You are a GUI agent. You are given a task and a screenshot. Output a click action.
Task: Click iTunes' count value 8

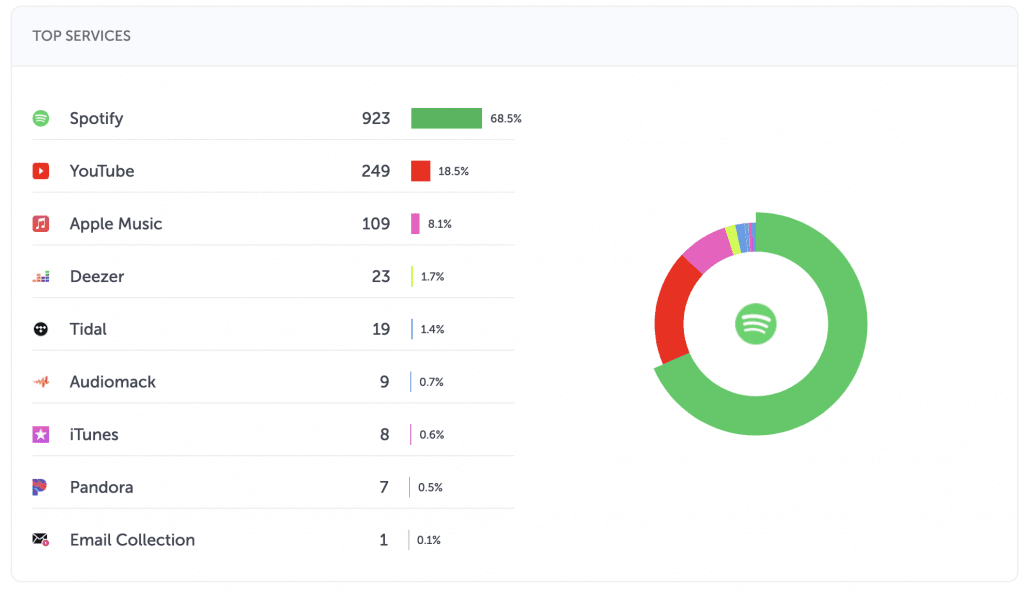385,434
